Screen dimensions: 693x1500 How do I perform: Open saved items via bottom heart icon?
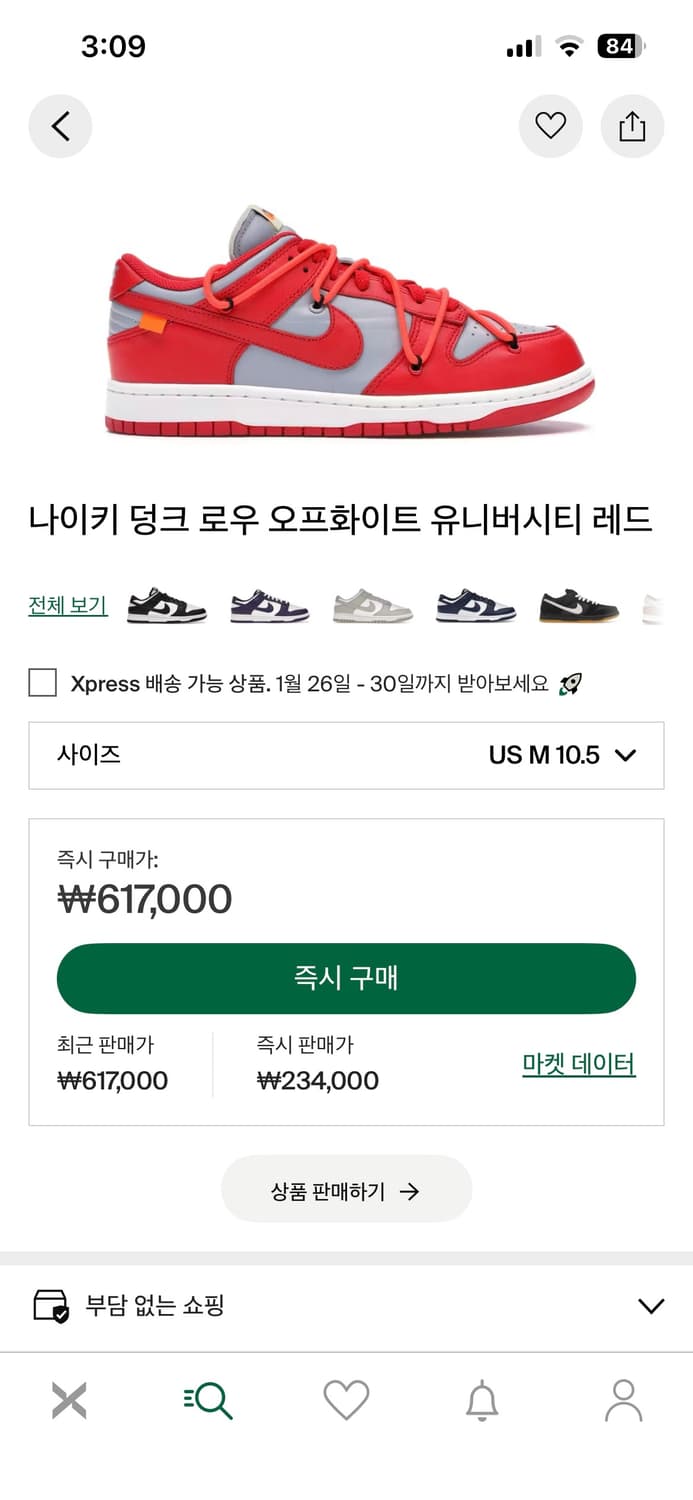[x=346, y=1400]
